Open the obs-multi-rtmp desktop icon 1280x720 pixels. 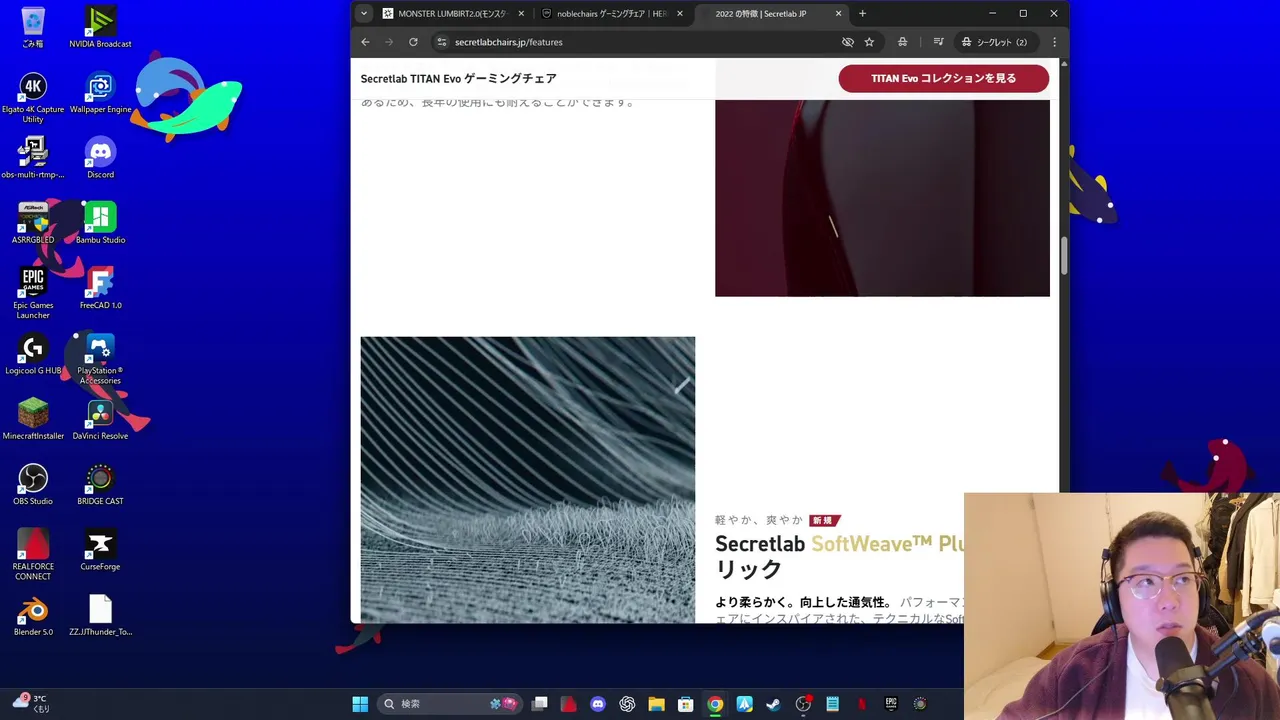[x=33, y=158]
